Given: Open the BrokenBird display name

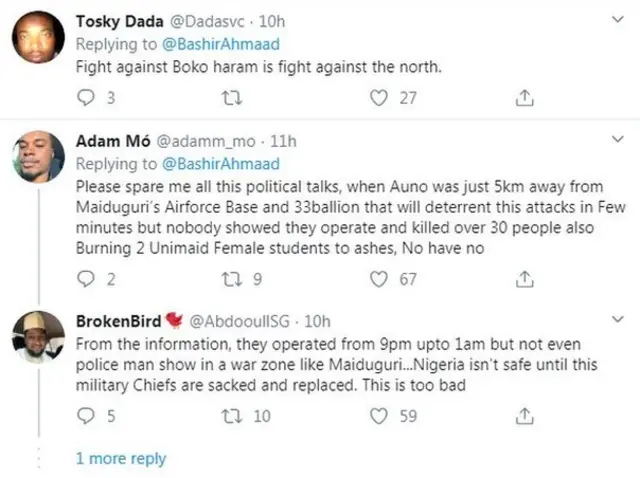Looking at the screenshot, I should click(x=120, y=321).
